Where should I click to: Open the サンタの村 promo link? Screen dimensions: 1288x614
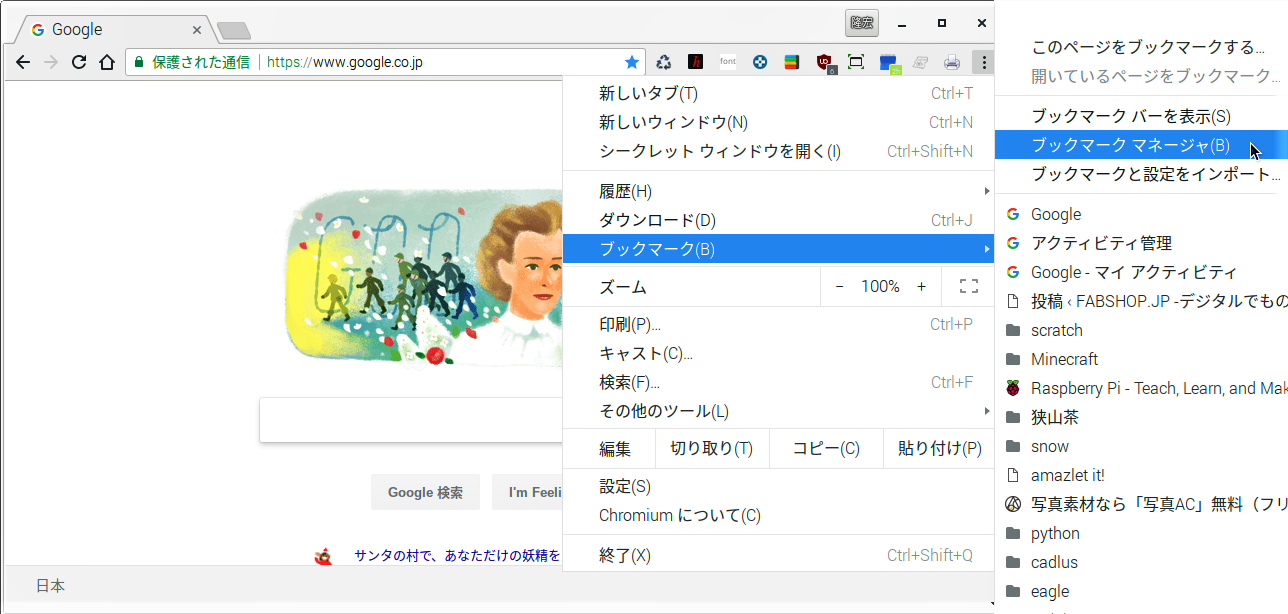(x=456, y=555)
